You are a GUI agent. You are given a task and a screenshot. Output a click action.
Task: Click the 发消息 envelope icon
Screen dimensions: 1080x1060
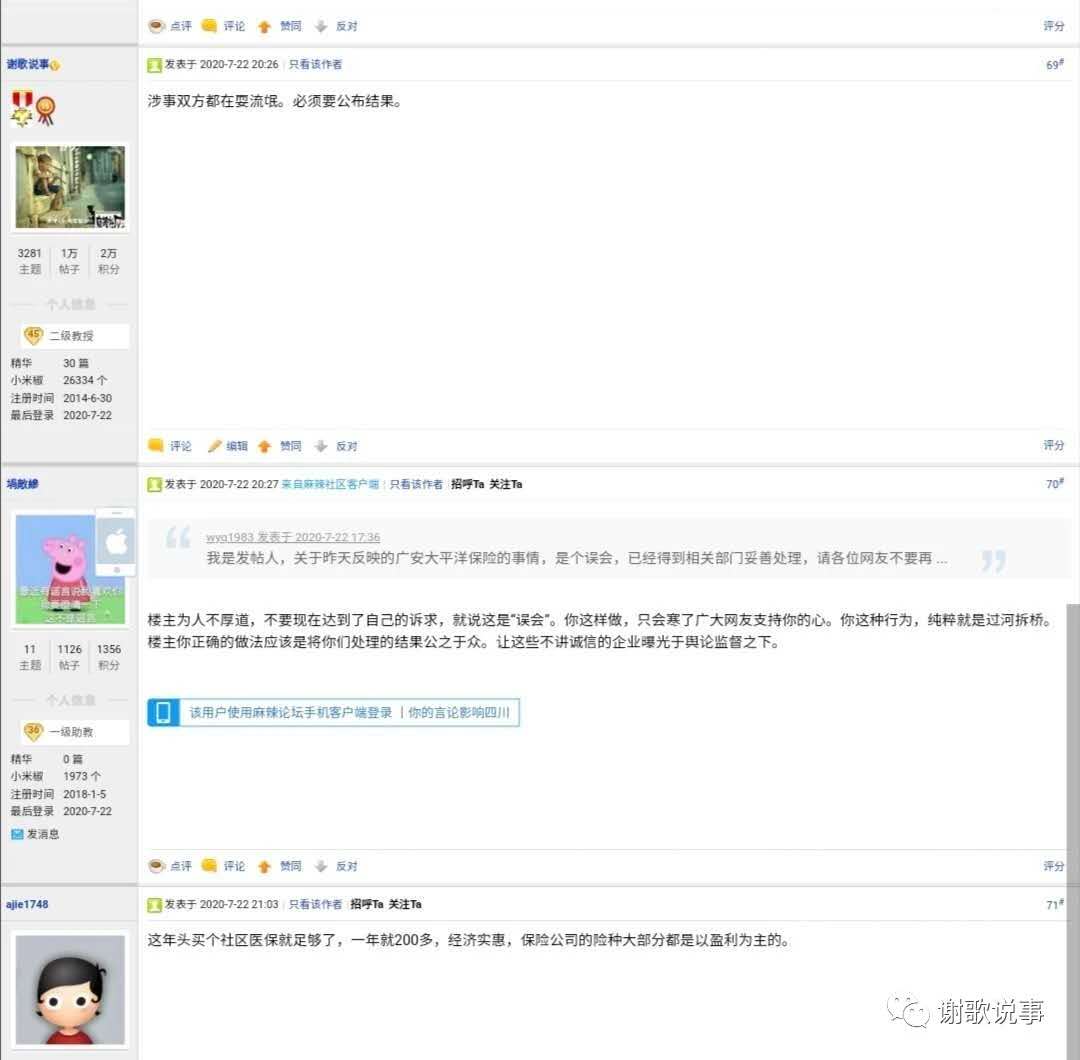(x=17, y=834)
